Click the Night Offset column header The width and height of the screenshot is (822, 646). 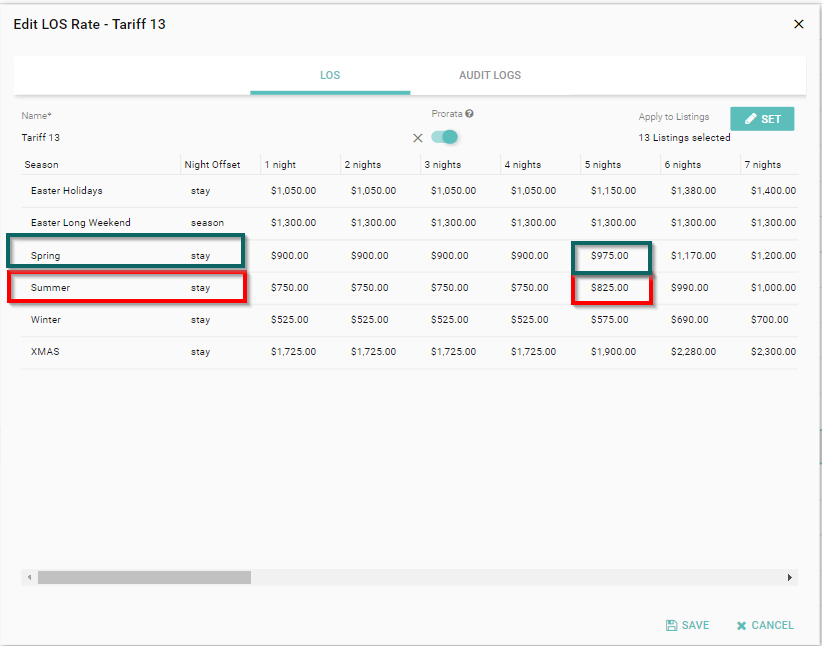point(212,165)
